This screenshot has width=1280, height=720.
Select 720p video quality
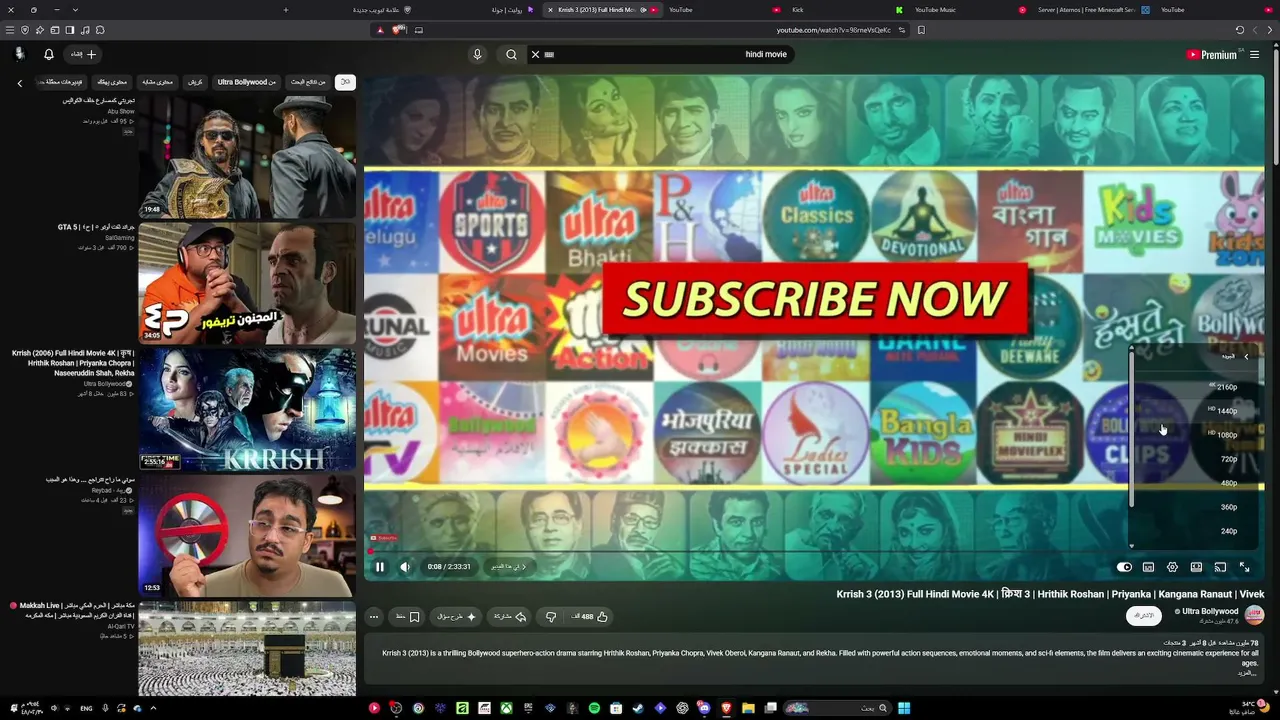pyautogui.click(x=1195, y=459)
